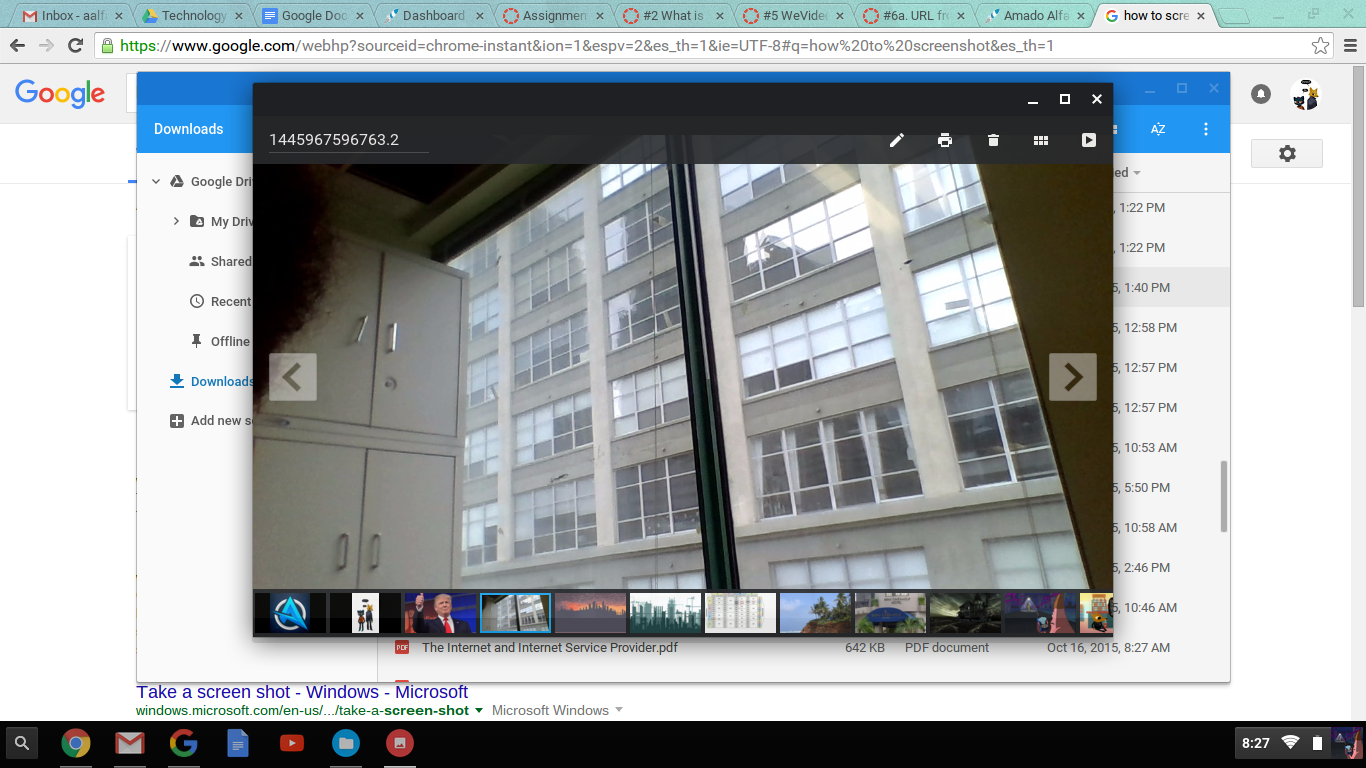The image size is (1366, 768).
Task: Click the pencil edit icon in gallery
Action: [897, 140]
